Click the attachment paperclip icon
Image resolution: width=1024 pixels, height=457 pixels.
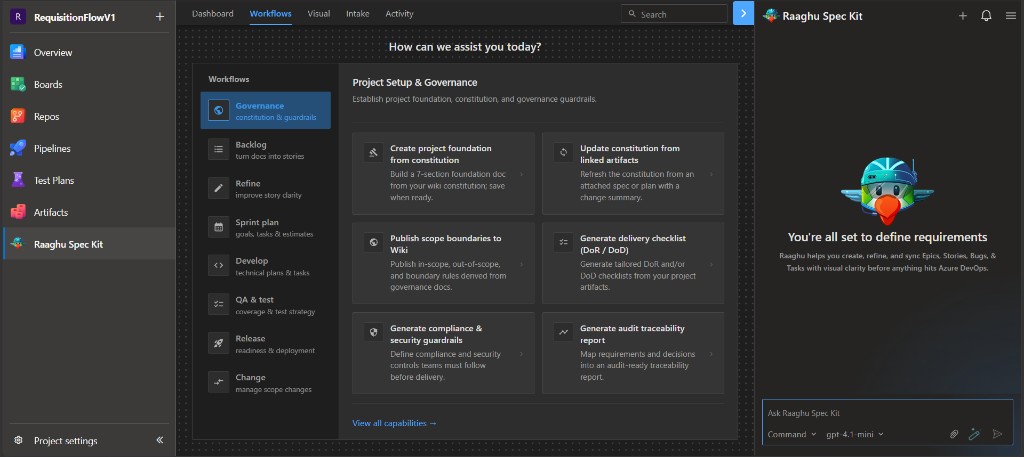954,434
